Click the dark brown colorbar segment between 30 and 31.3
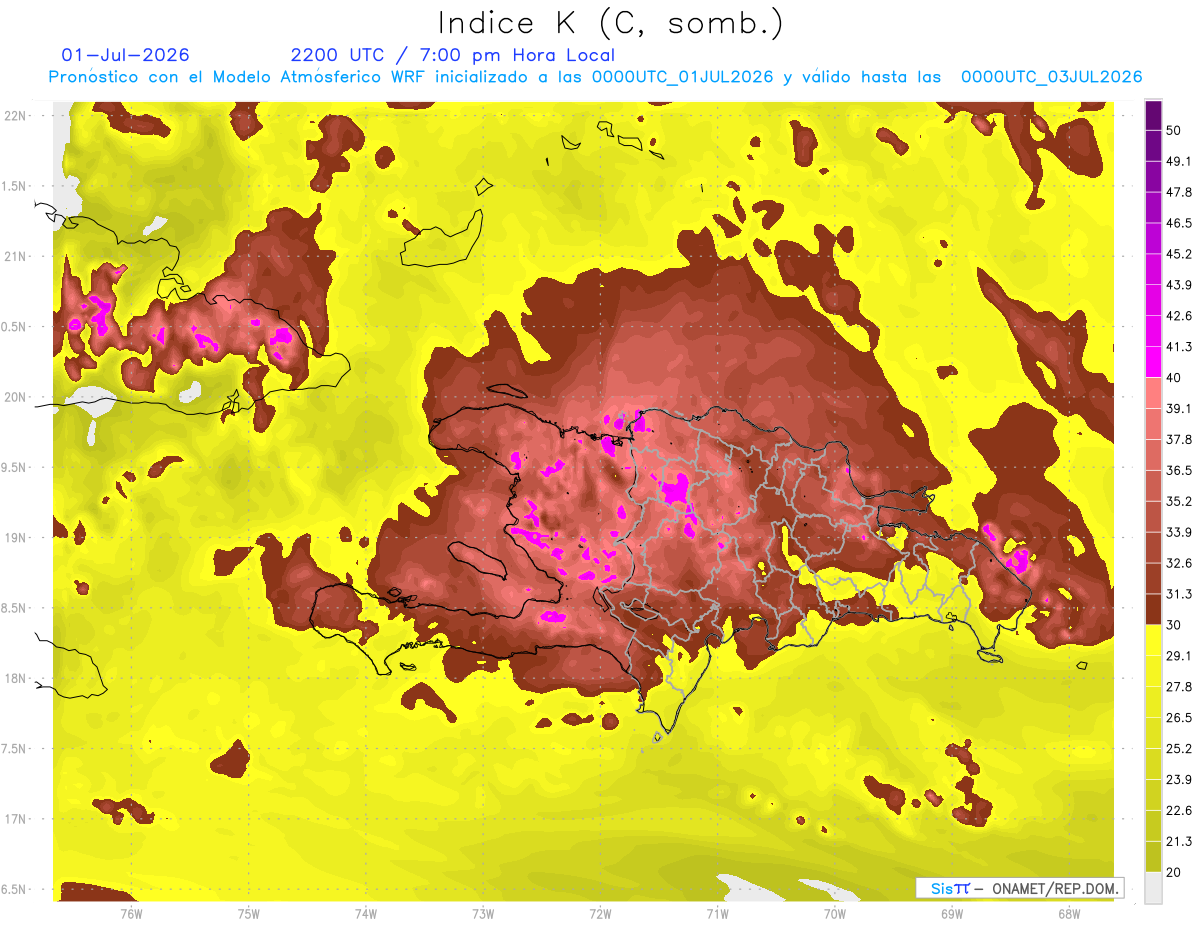 (1153, 609)
